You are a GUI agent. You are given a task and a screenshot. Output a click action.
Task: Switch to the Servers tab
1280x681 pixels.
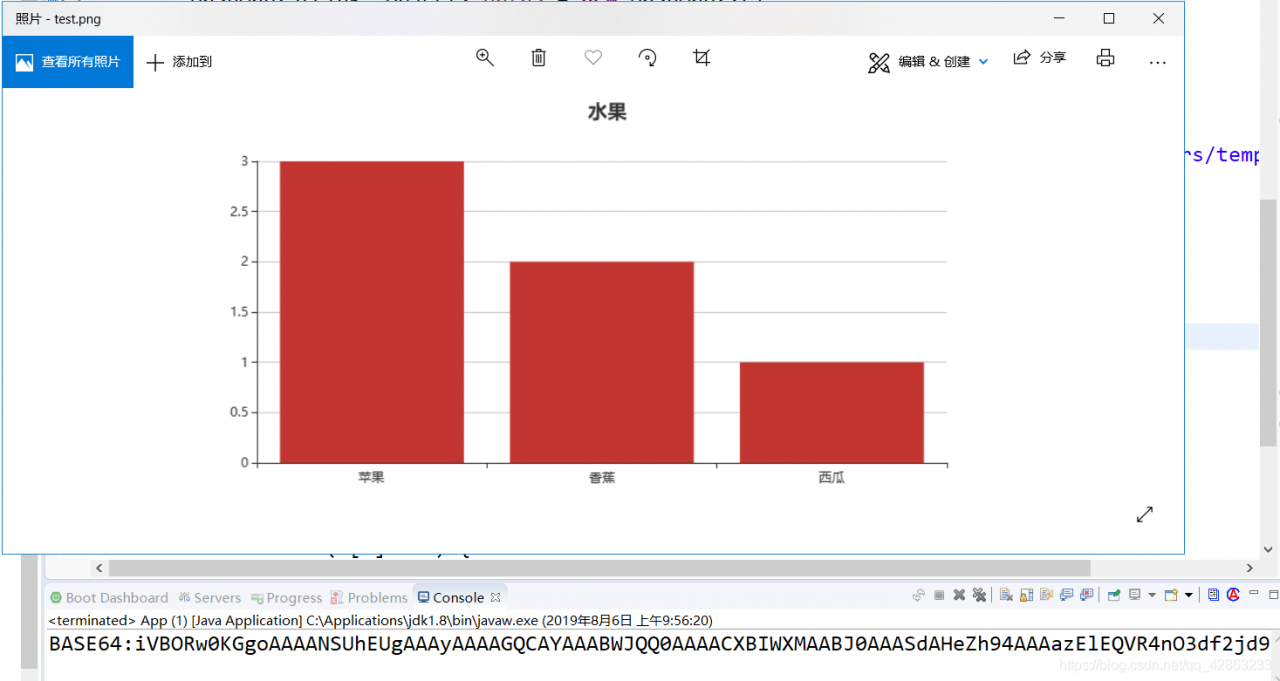pyautogui.click(x=209, y=597)
